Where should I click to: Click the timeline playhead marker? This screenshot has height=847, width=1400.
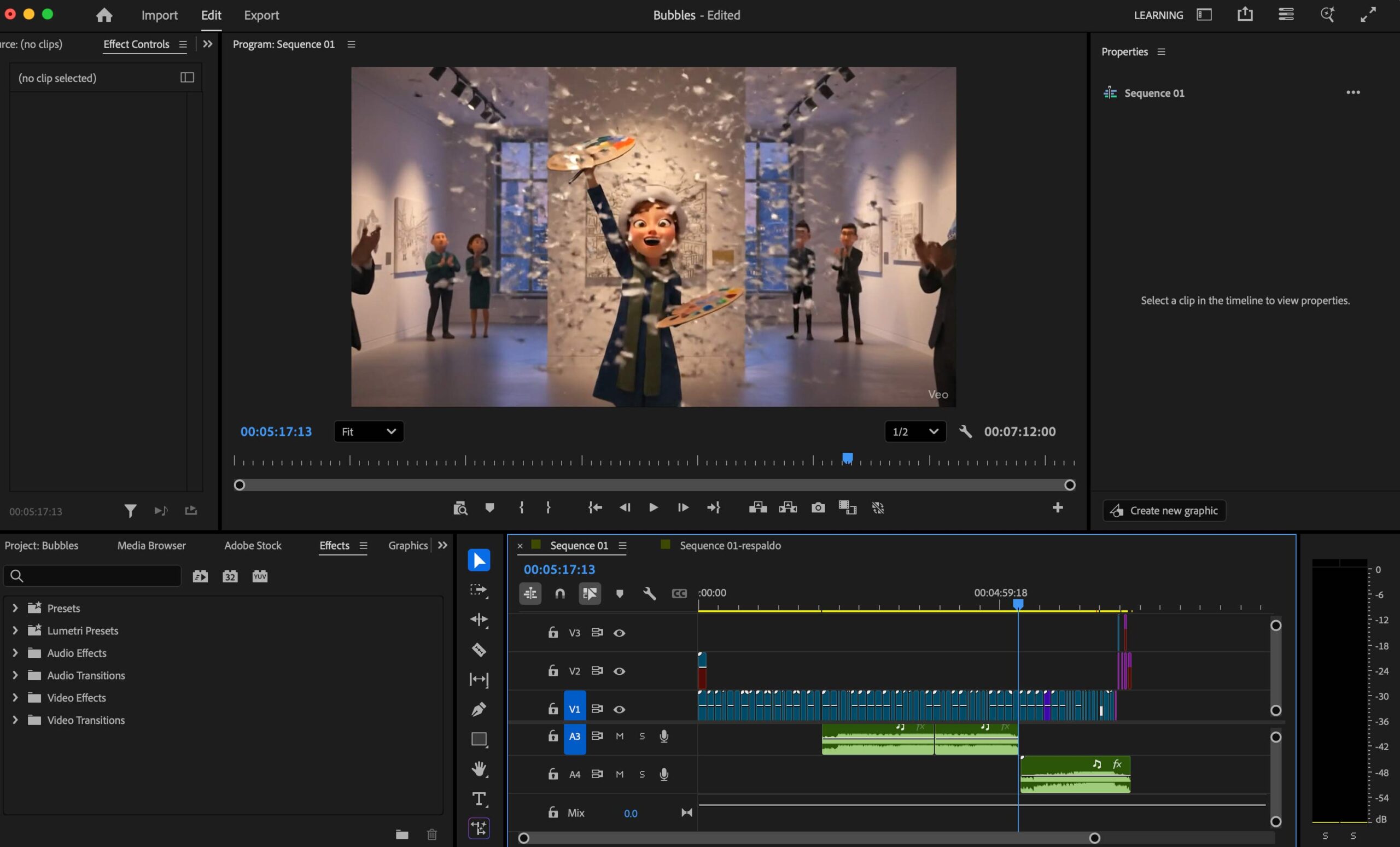[x=1018, y=604]
